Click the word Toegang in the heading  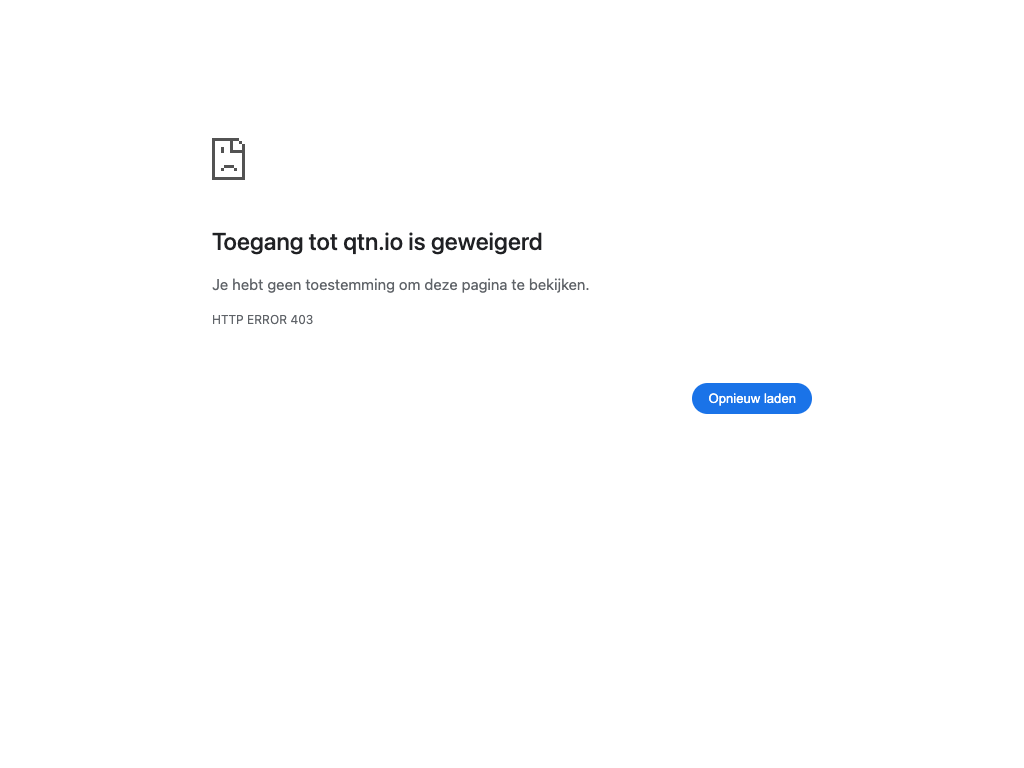257,243
